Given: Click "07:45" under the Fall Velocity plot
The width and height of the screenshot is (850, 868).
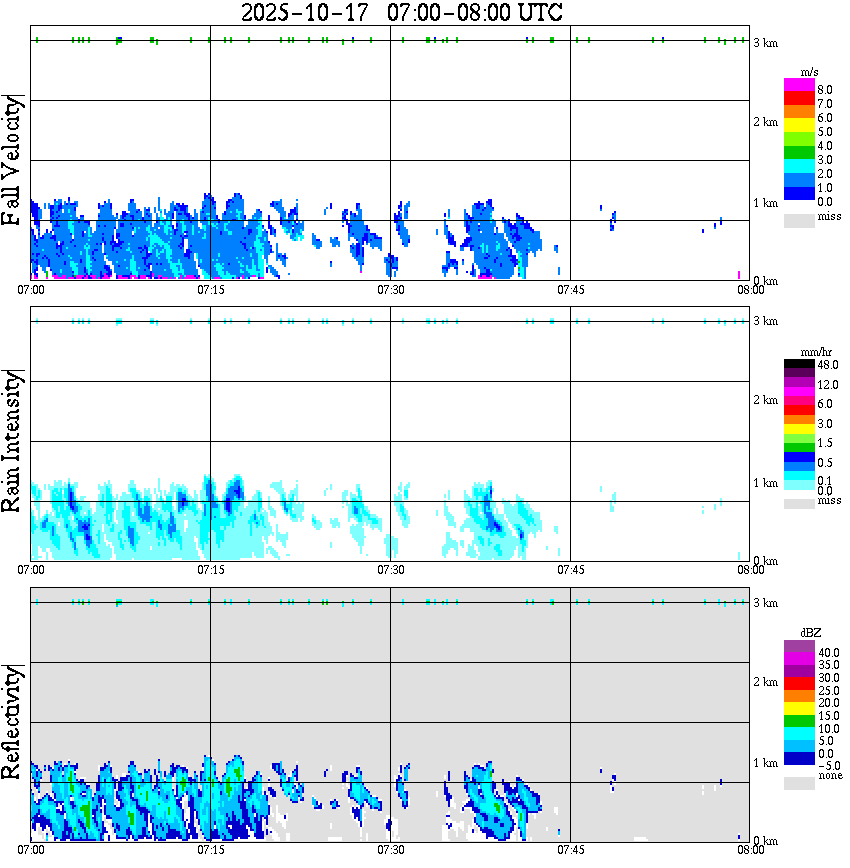Looking at the screenshot, I should click(571, 290).
